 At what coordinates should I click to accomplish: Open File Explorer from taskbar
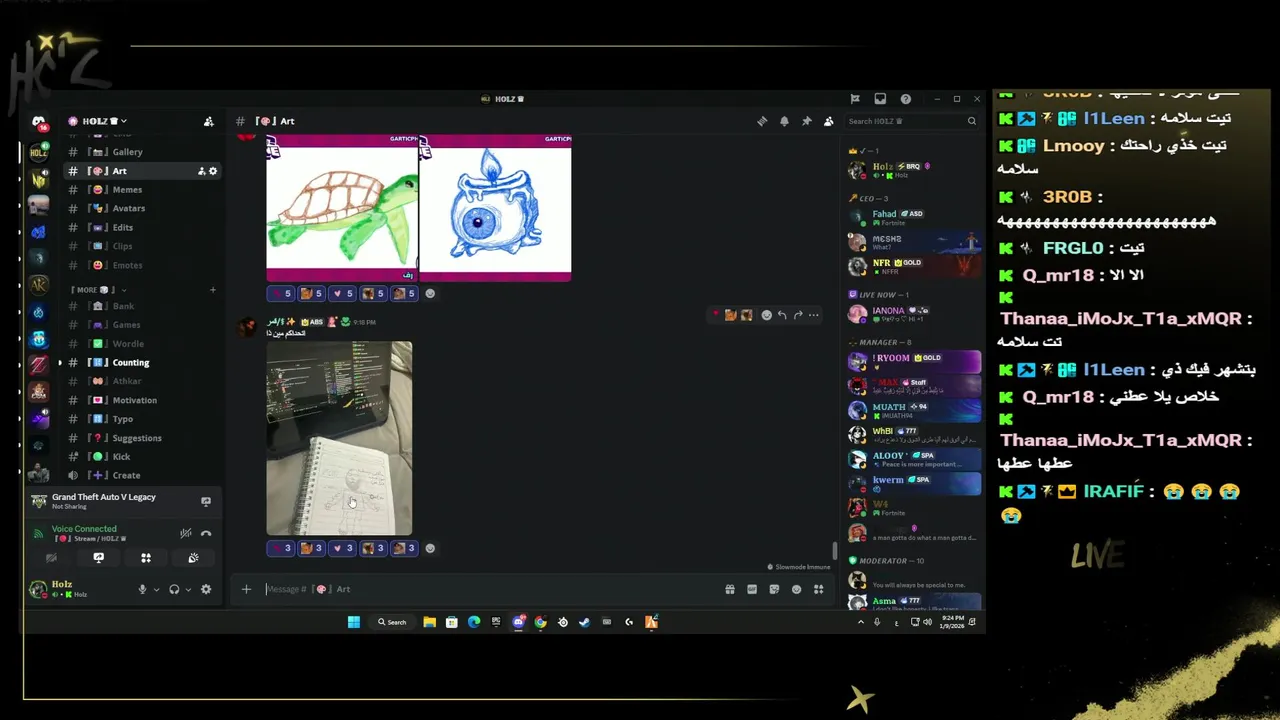(x=429, y=622)
